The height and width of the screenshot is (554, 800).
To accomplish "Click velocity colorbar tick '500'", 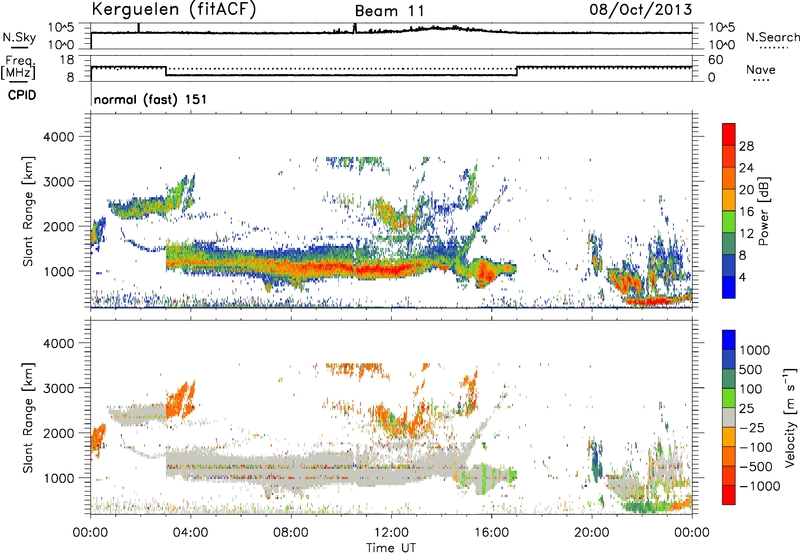I will pos(753,369).
